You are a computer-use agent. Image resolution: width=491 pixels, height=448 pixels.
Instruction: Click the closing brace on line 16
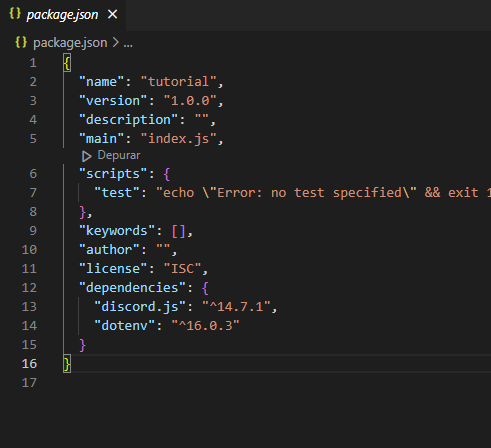coord(67,364)
